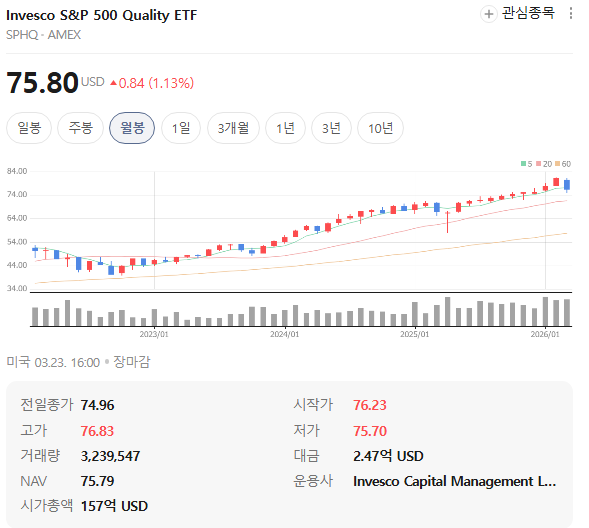This screenshot has width=589, height=528.
Task: Open the three-dot more options menu
Action: pyautogui.click(x=571, y=14)
